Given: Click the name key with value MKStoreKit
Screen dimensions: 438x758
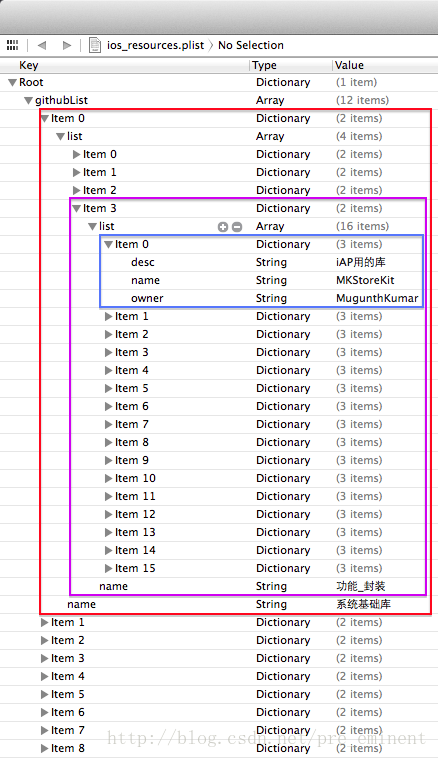Looking at the screenshot, I should click(145, 280).
